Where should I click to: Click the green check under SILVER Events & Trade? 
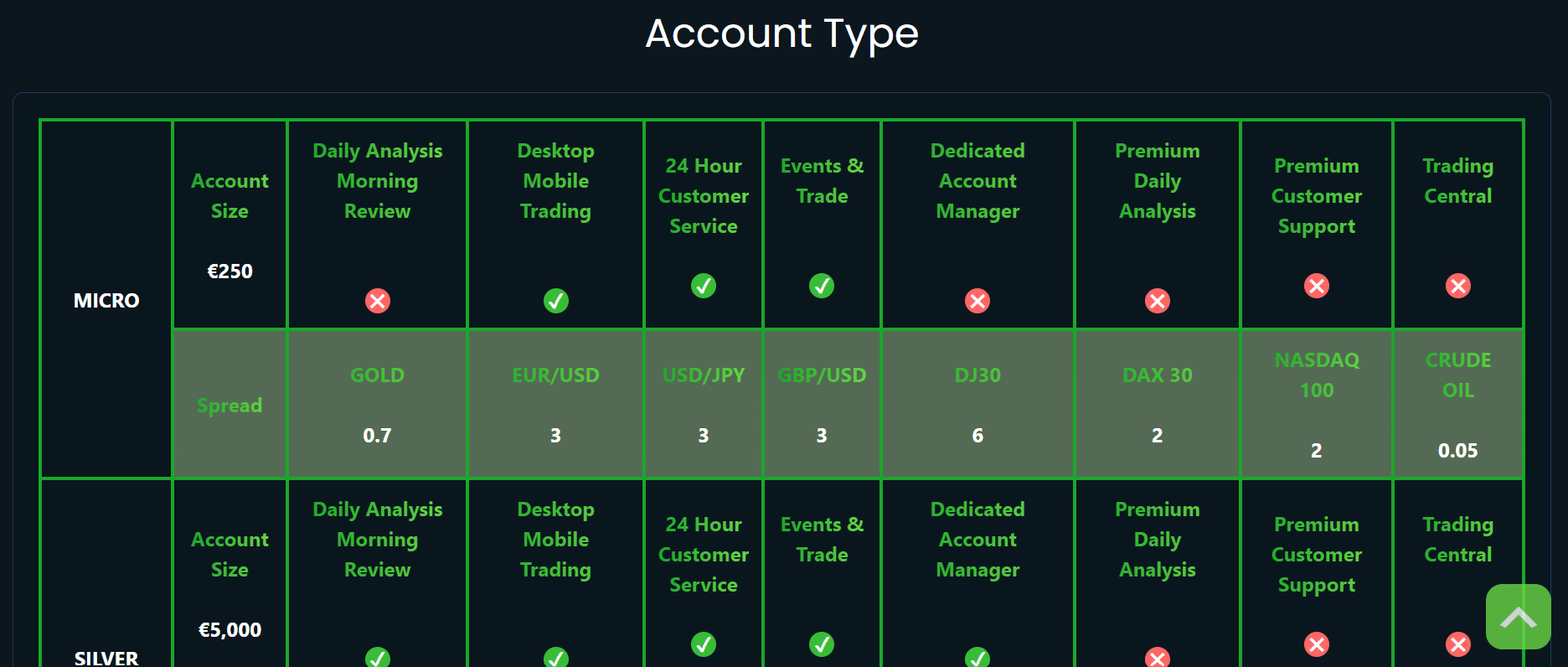822,644
